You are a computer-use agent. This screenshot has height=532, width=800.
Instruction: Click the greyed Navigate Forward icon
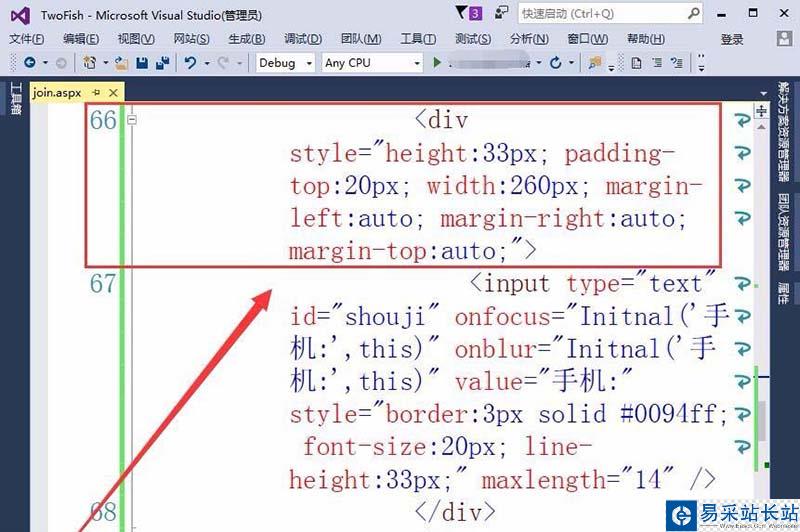[x=61, y=63]
